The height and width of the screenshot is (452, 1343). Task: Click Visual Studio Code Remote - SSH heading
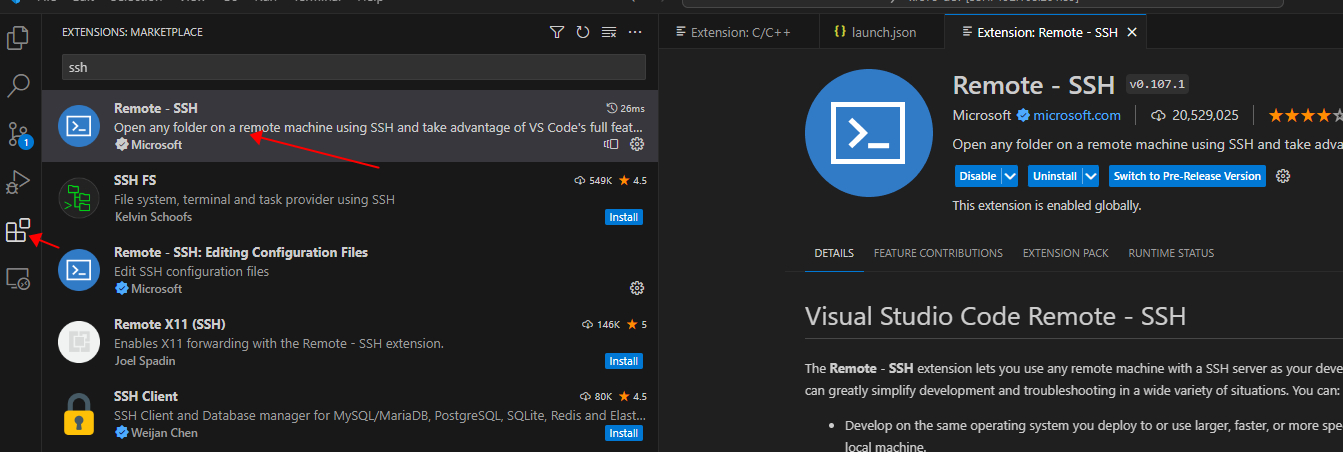995,317
